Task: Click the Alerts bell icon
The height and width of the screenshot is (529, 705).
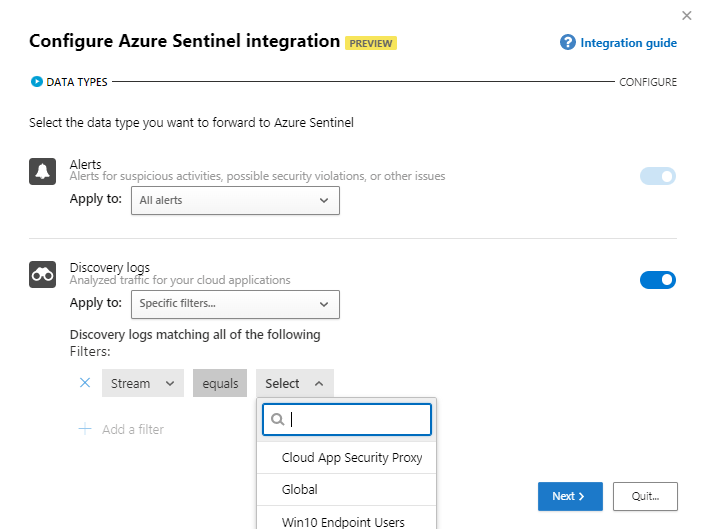Action: (42, 172)
